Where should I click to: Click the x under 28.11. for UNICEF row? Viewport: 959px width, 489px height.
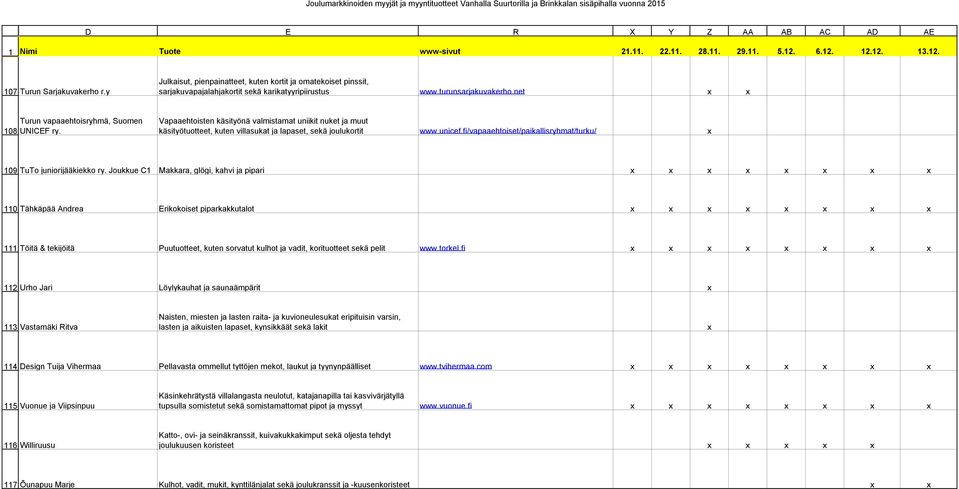[709, 132]
